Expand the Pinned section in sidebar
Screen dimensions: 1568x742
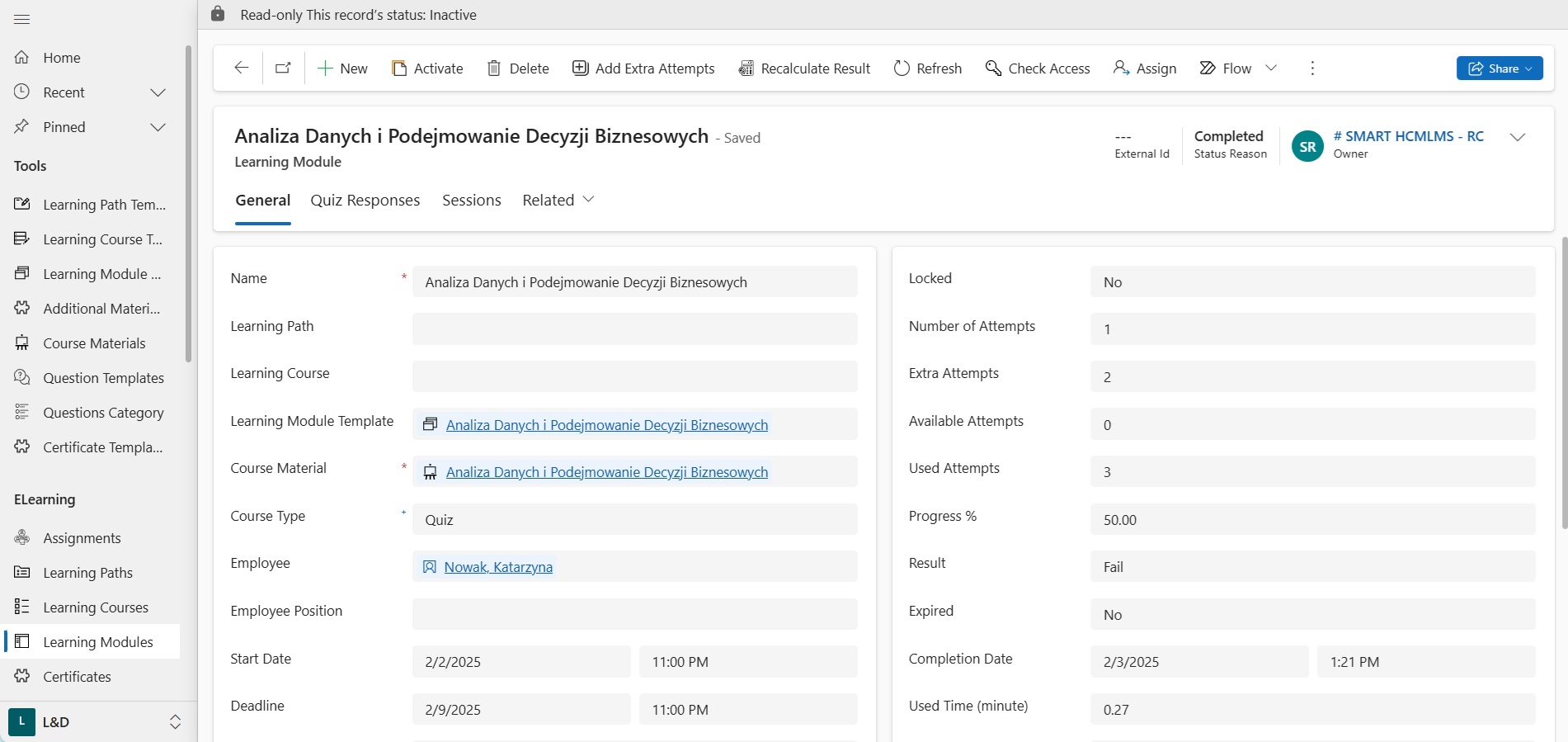pyautogui.click(x=158, y=127)
